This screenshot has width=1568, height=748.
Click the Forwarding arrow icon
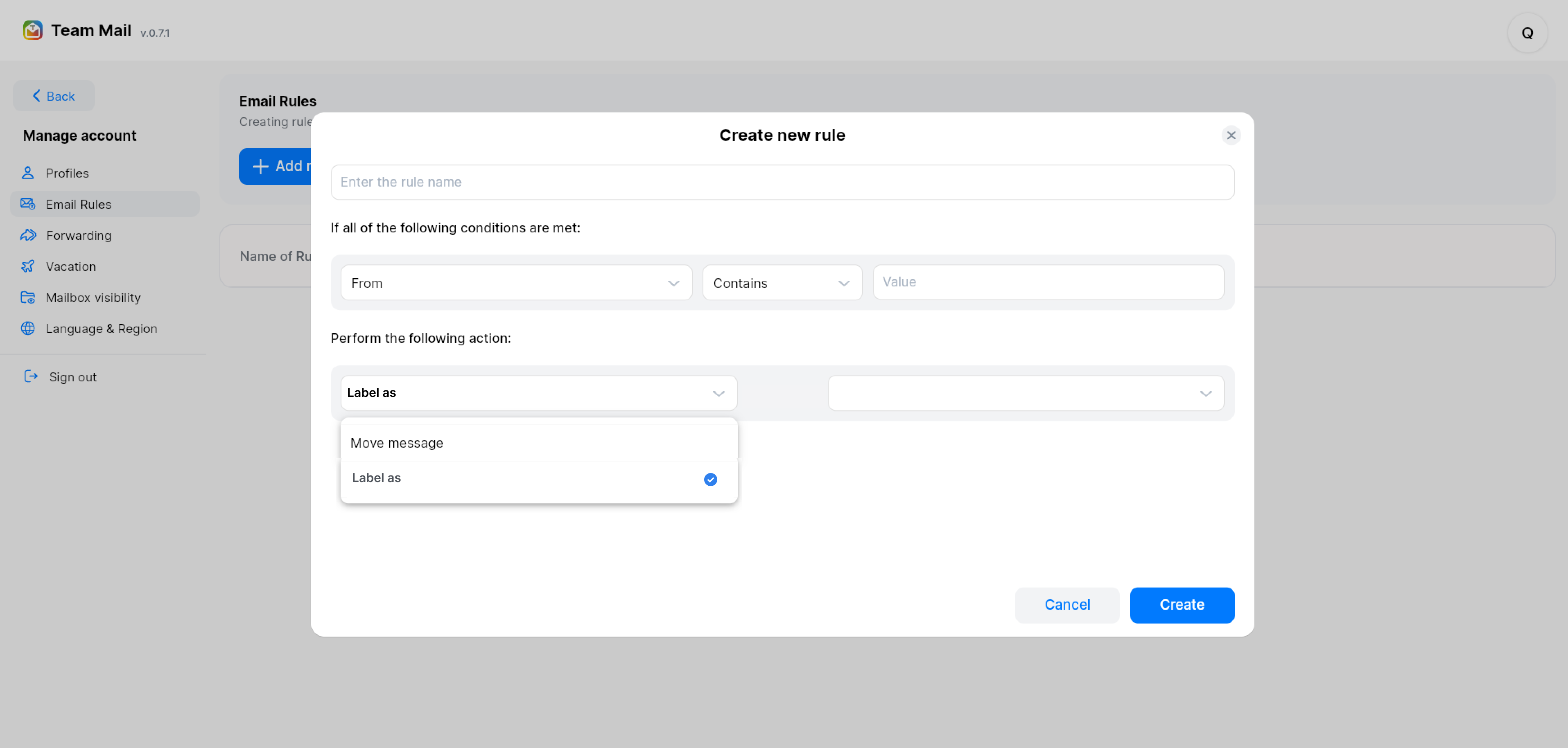point(28,236)
